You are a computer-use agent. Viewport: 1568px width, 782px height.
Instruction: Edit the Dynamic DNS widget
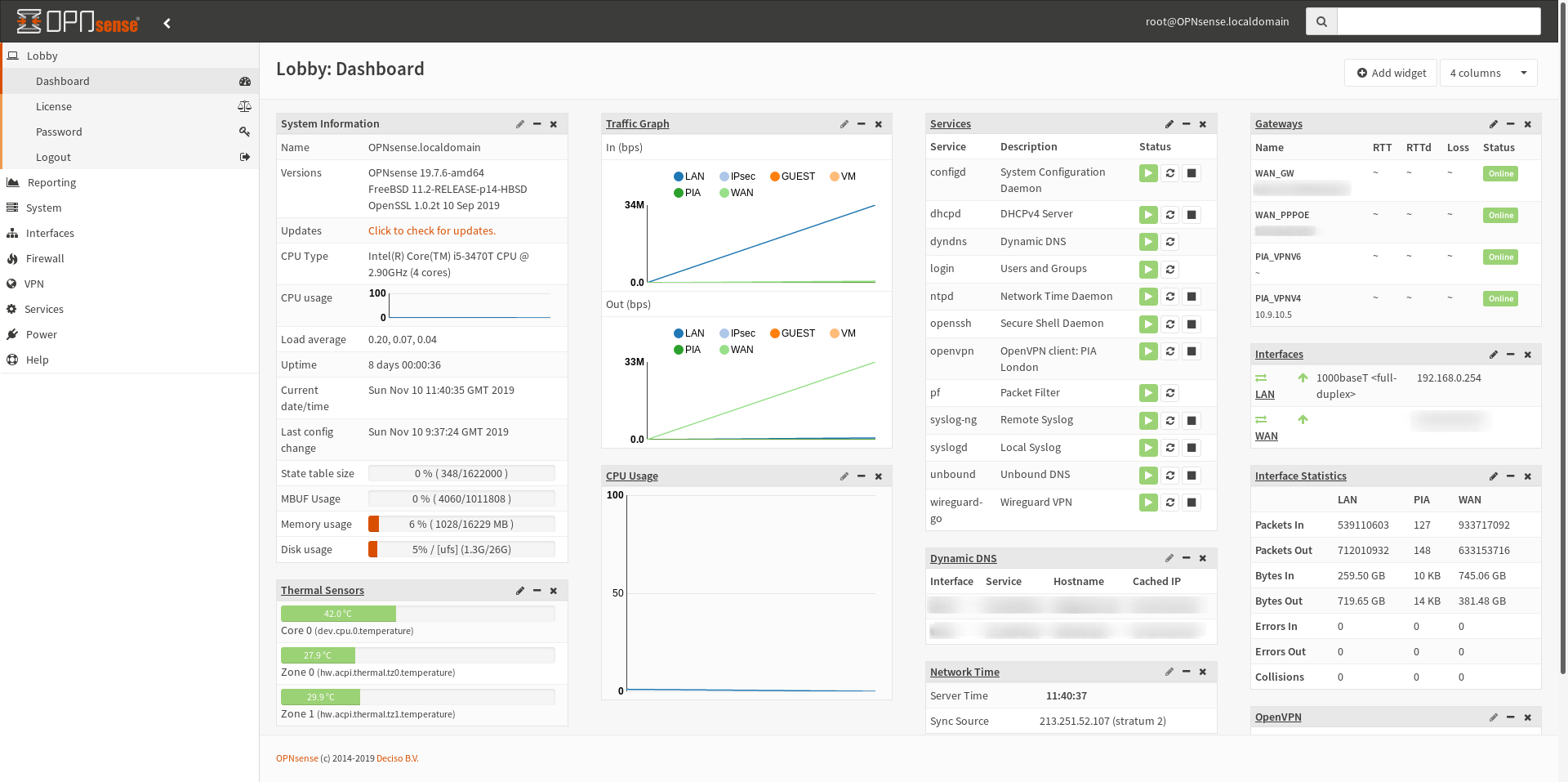tap(1169, 558)
